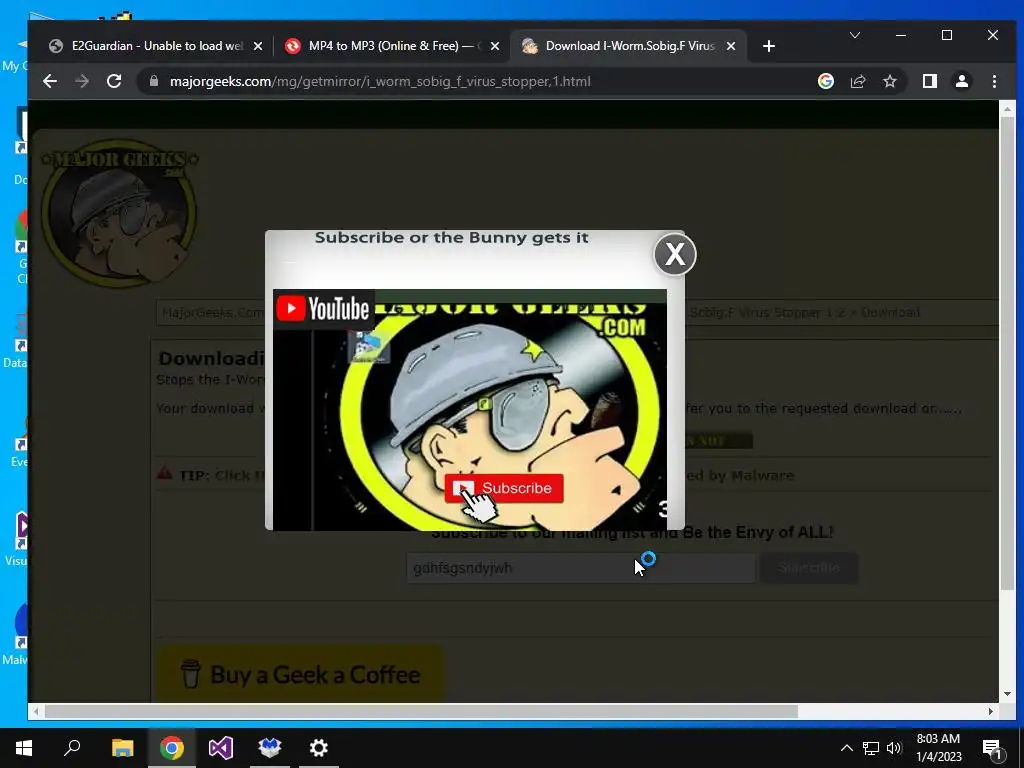Click the vertical scrollbar down arrow
Viewport: 1024px width, 768px height.
point(1007,694)
